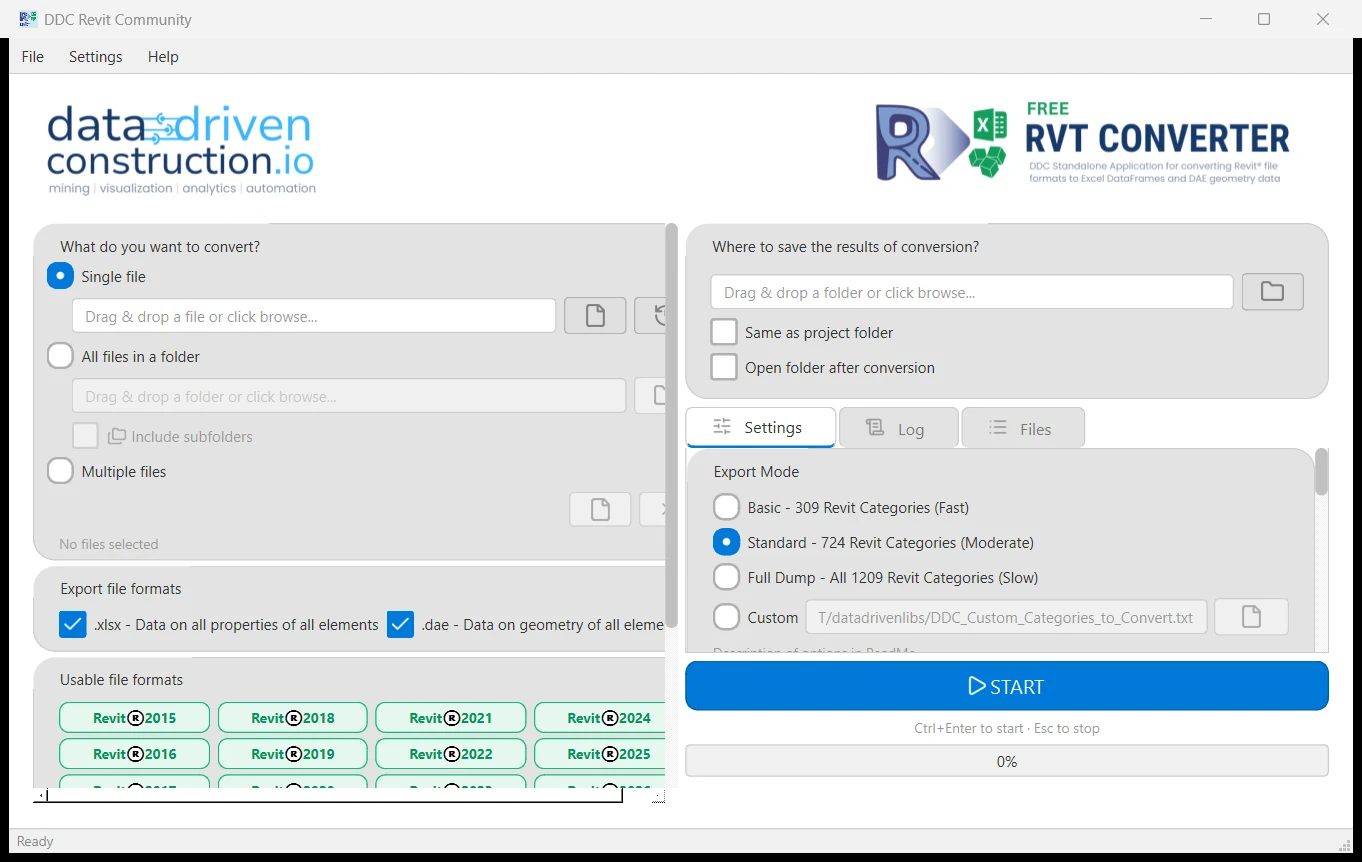Viewport: 1362px width, 862px height.
Task: Click the left panel vertical scrollbar
Action: pos(671,425)
